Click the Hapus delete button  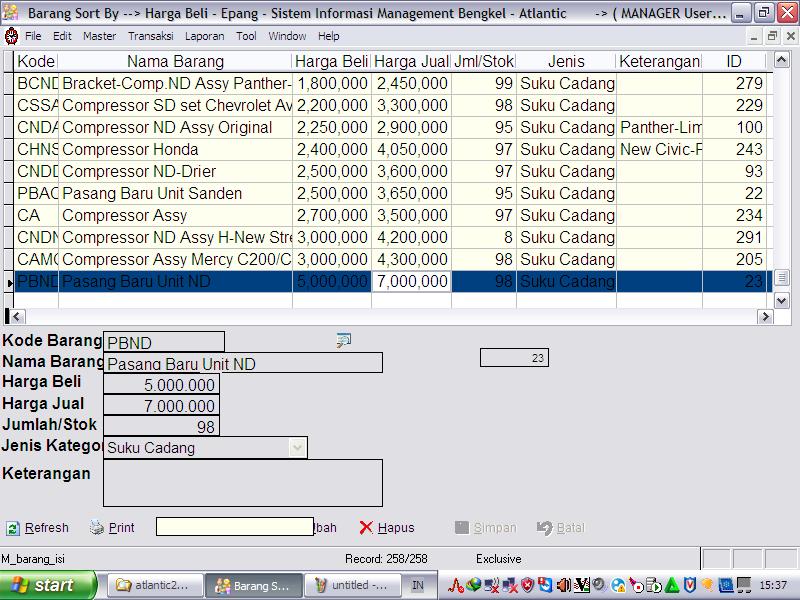coord(387,528)
